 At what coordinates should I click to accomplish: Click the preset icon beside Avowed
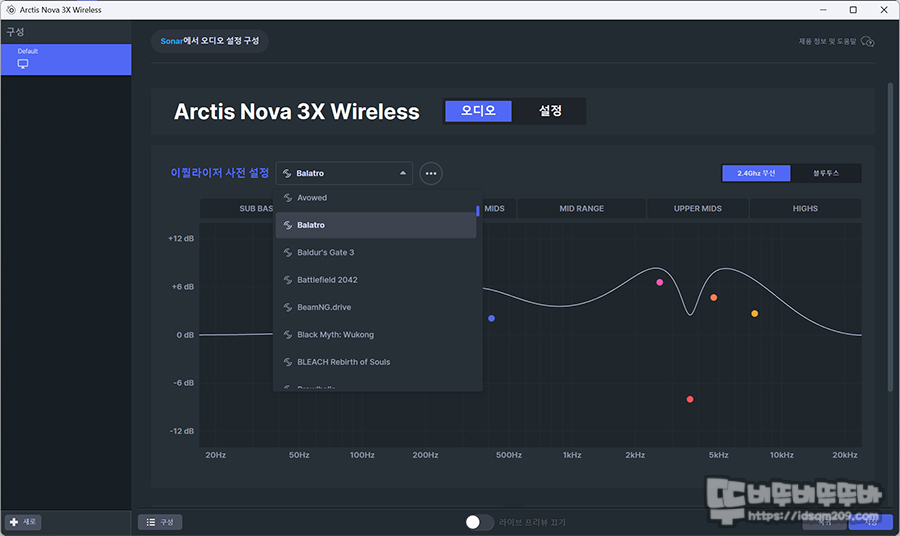pyautogui.click(x=288, y=197)
